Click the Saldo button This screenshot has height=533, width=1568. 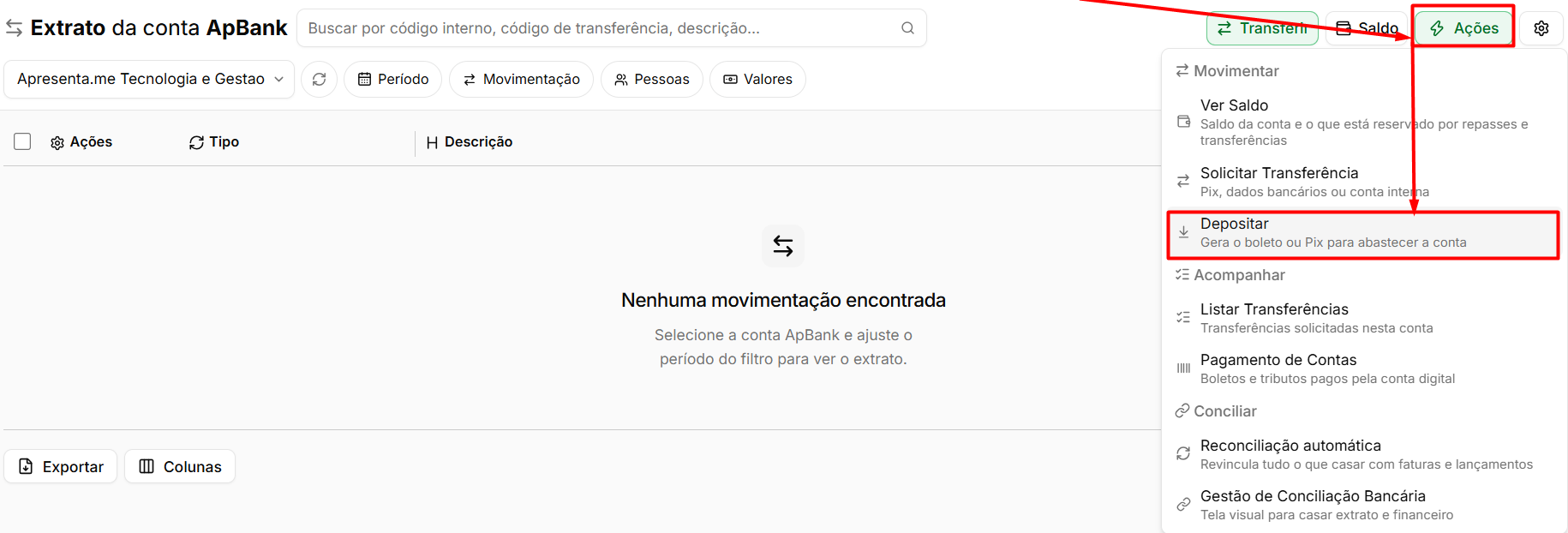pos(1368,28)
